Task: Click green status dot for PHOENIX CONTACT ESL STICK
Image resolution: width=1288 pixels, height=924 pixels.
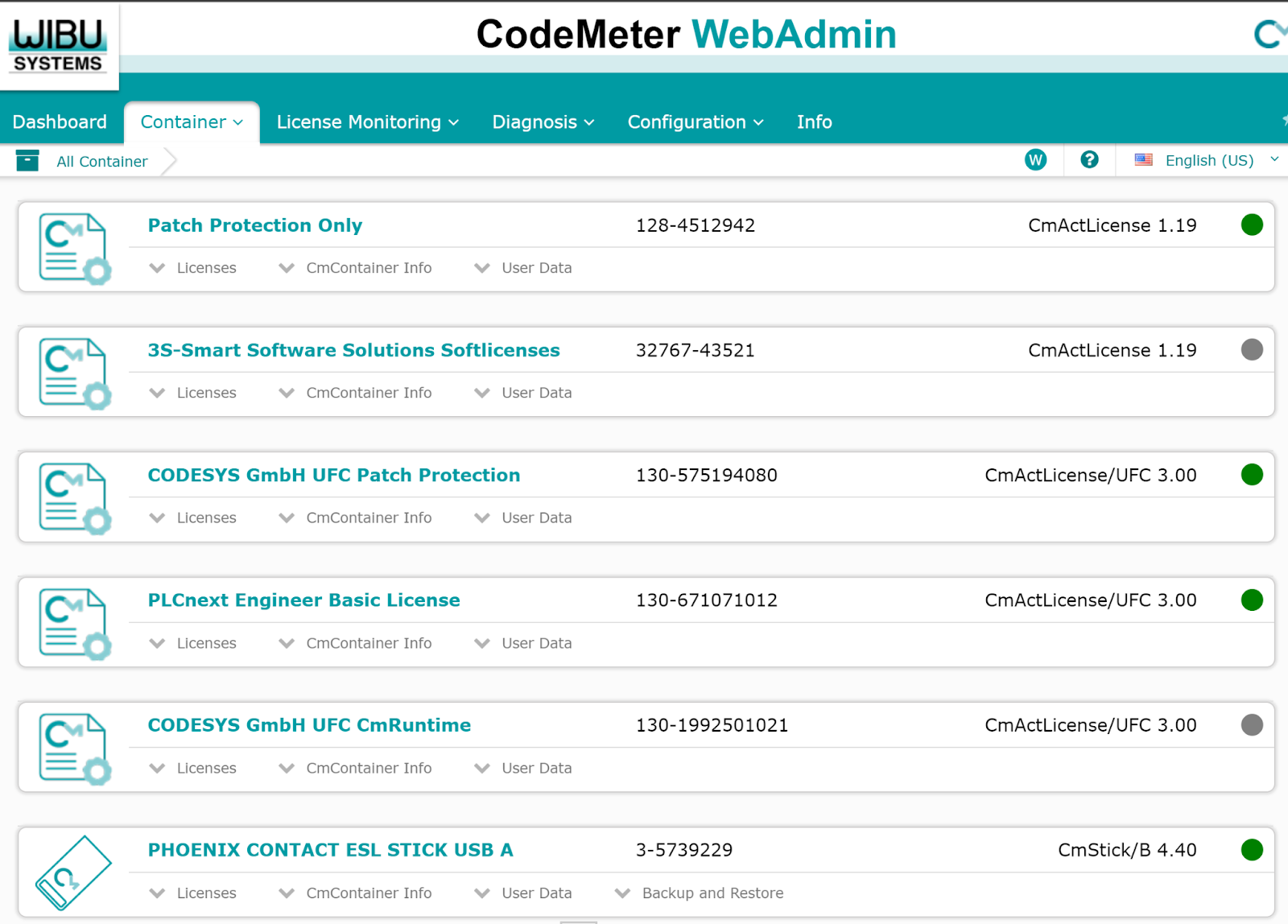Action: click(x=1252, y=850)
